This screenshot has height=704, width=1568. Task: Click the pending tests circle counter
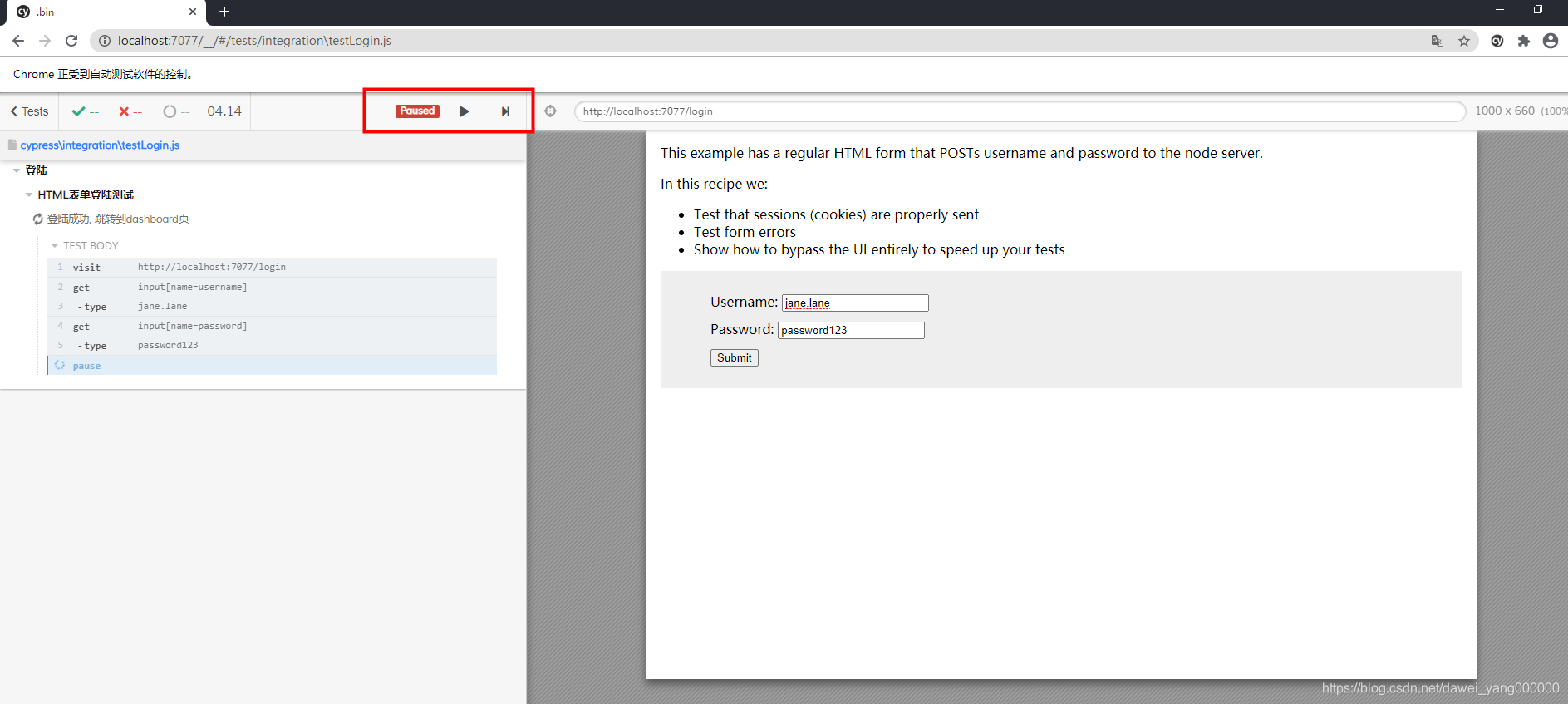click(176, 111)
